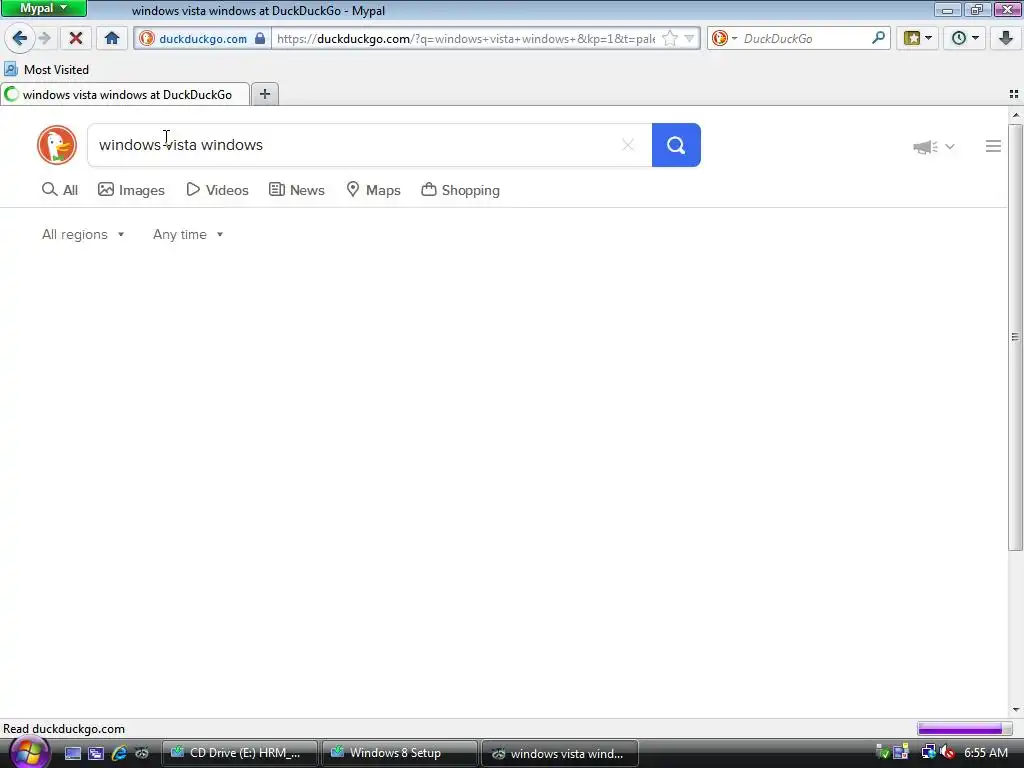Image resolution: width=1024 pixels, height=768 pixels.
Task: Switch to CD Drive (E:) HRM taskbar window
Action: pos(240,753)
